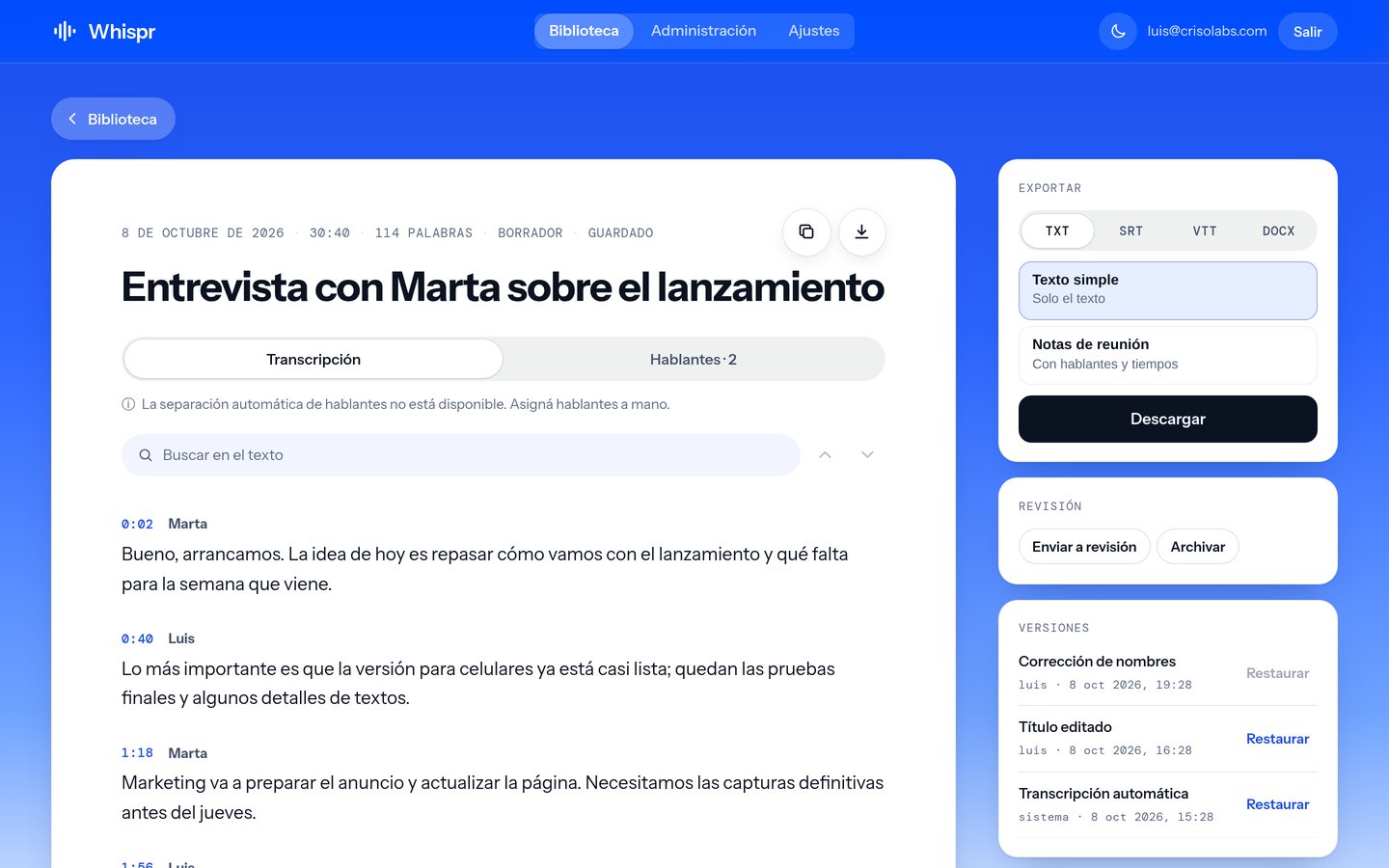Switch to the Transcripción tab
The height and width of the screenshot is (868, 1389).
[313, 359]
